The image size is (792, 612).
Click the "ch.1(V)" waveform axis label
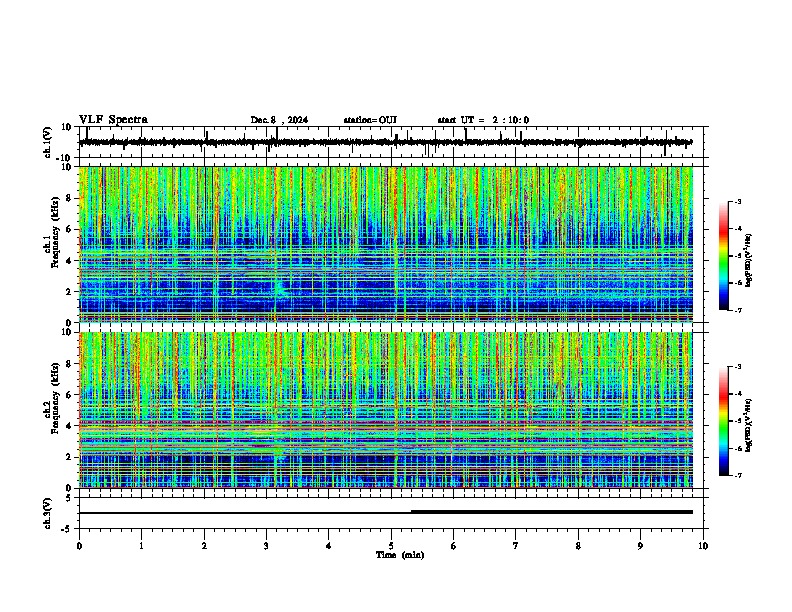47,142
